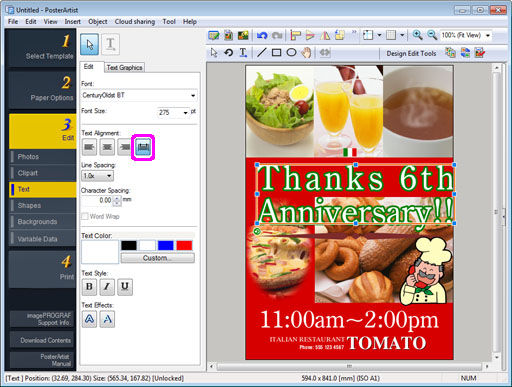The width and height of the screenshot is (512, 387).
Task: Switch to the Edit tab
Action: click(89, 67)
